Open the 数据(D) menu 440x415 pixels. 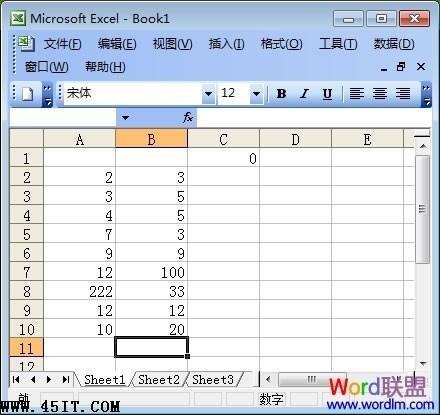tap(394, 44)
